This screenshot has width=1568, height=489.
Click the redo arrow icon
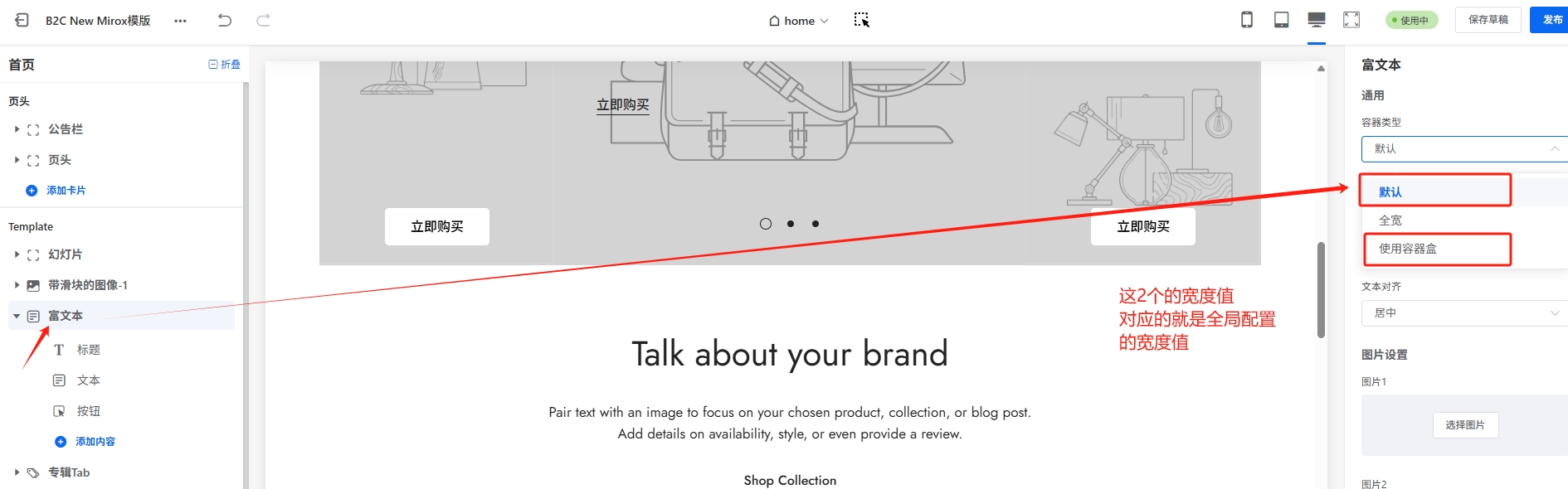point(263,20)
